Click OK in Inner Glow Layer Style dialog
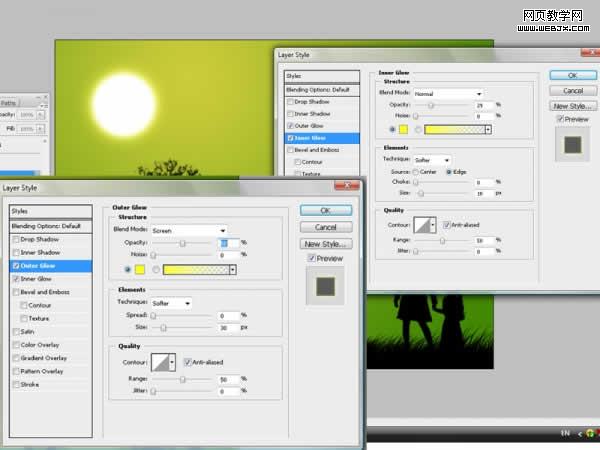The width and height of the screenshot is (600, 450). [573, 75]
